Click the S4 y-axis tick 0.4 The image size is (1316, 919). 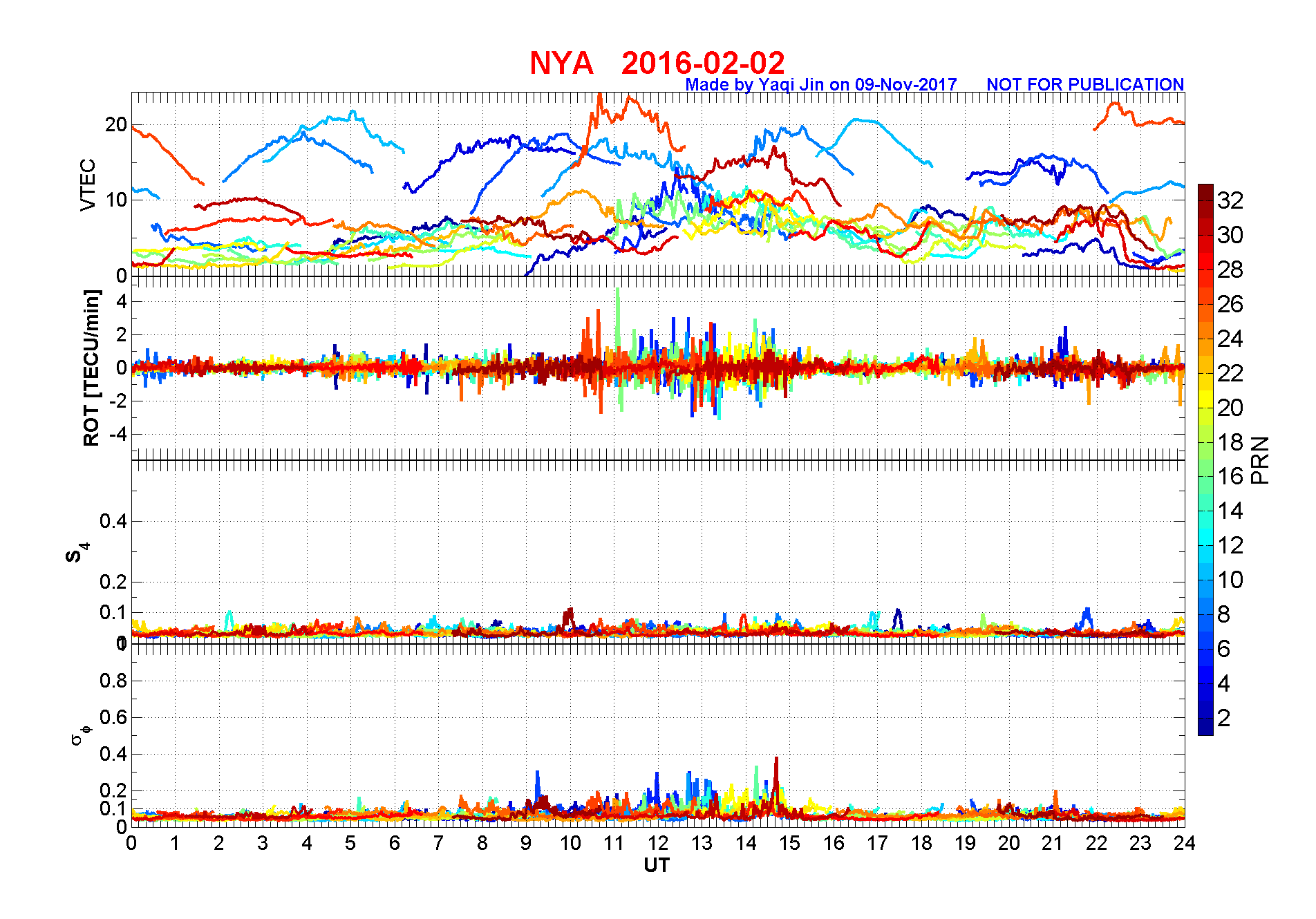(x=113, y=521)
